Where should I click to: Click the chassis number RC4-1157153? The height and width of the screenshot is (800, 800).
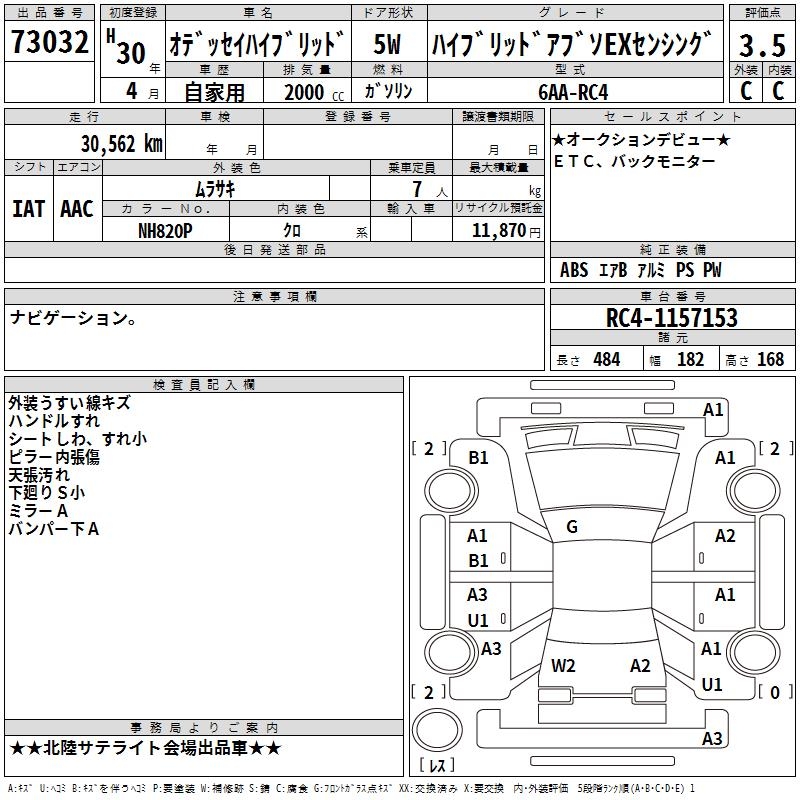[671, 318]
